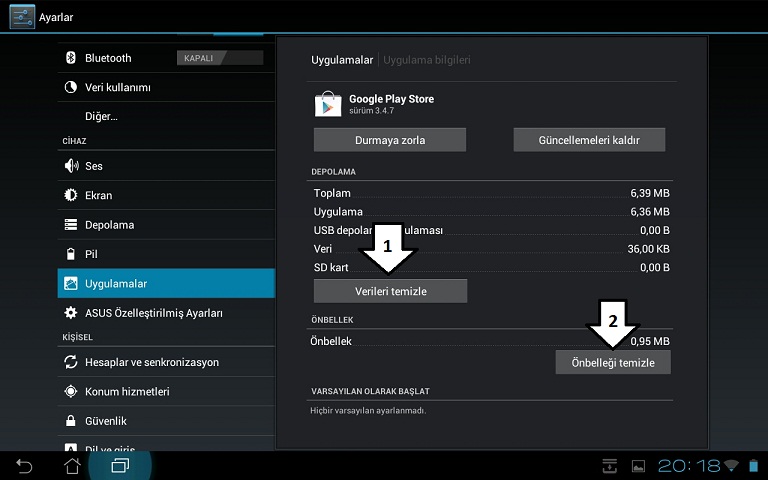Tap the Önbelleği temizle button
Screen dimensions: 768x480
(x=613, y=362)
